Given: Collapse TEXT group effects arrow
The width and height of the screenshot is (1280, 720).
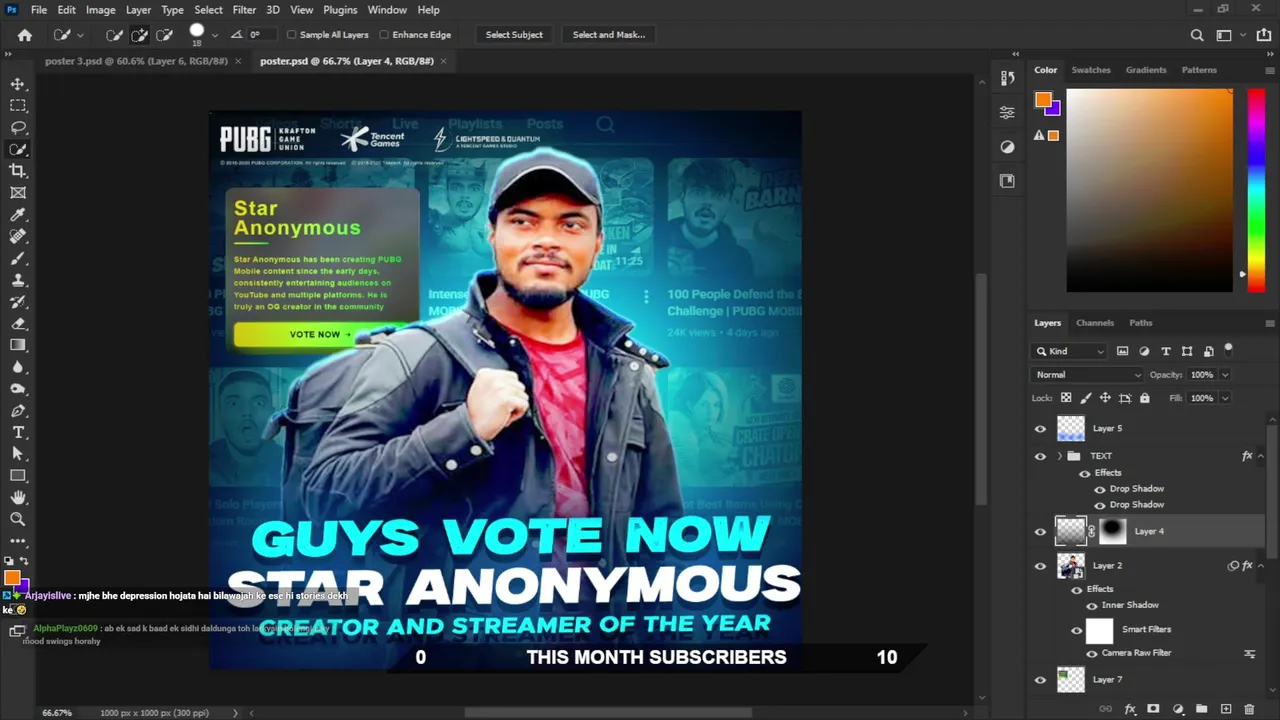Looking at the screenshot, I should pos(1261,456).
